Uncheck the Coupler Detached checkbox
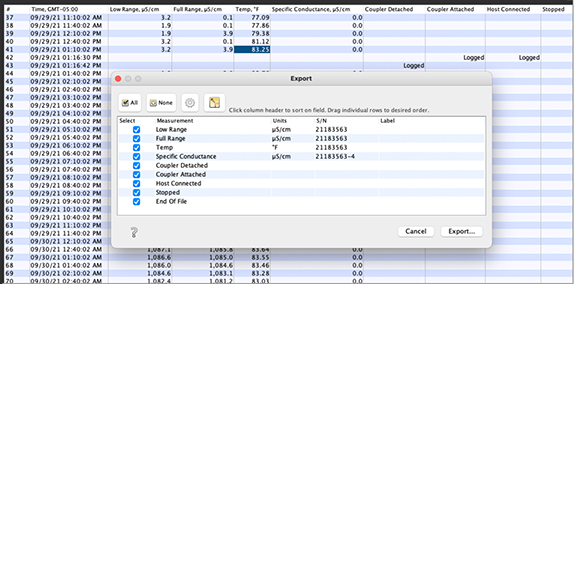575x575 pixels. point(136,166)
